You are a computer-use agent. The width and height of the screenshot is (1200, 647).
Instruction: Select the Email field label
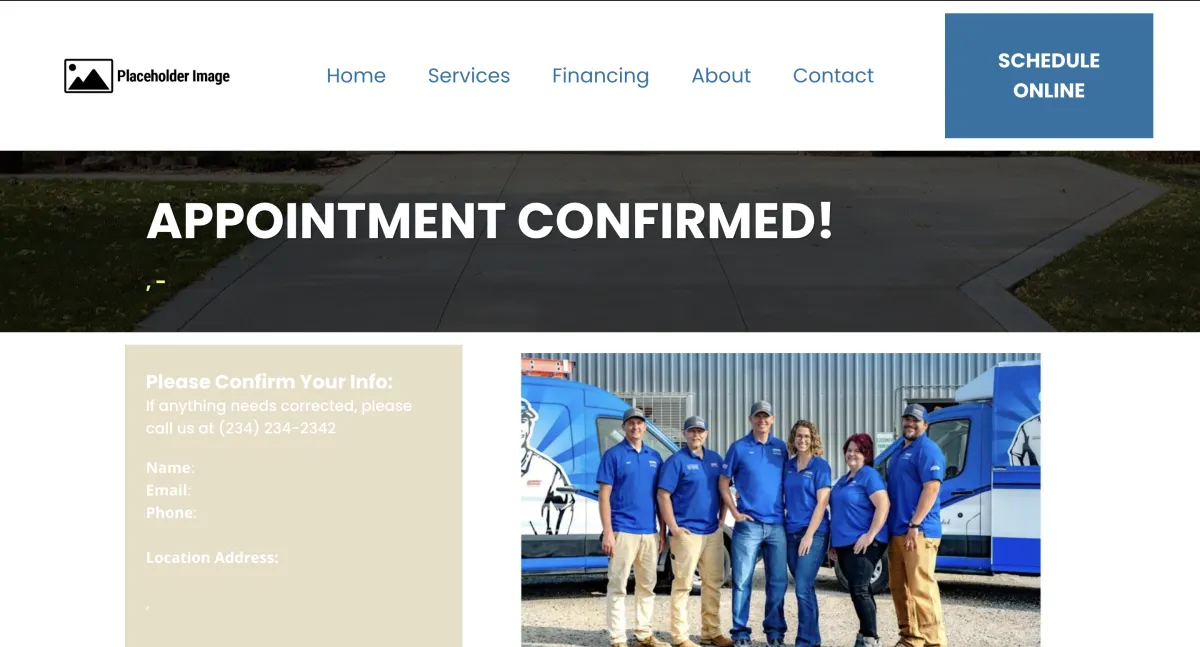click(168, 490)
